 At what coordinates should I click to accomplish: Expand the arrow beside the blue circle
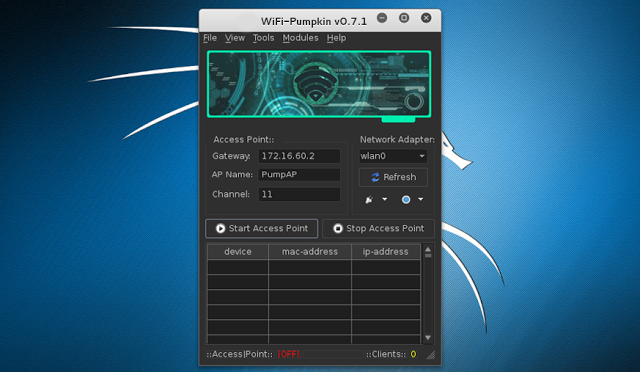pyautogui.click(x=420, y=199)
